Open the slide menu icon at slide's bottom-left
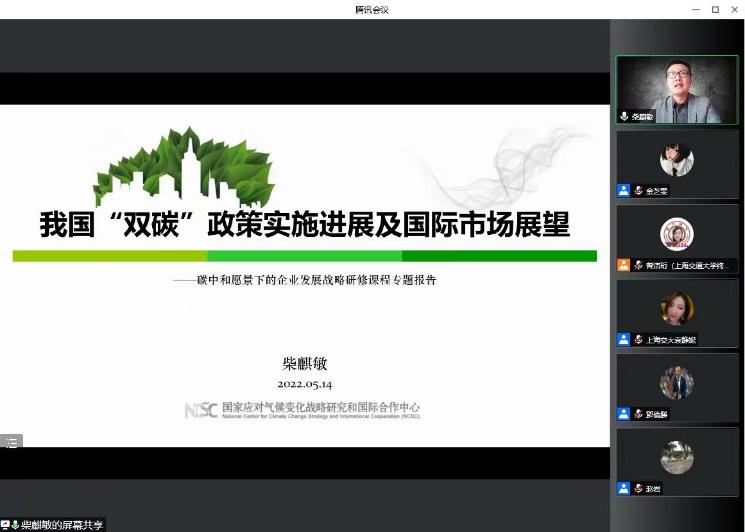This screenshot has height=532, width=745. pos(10,440)
